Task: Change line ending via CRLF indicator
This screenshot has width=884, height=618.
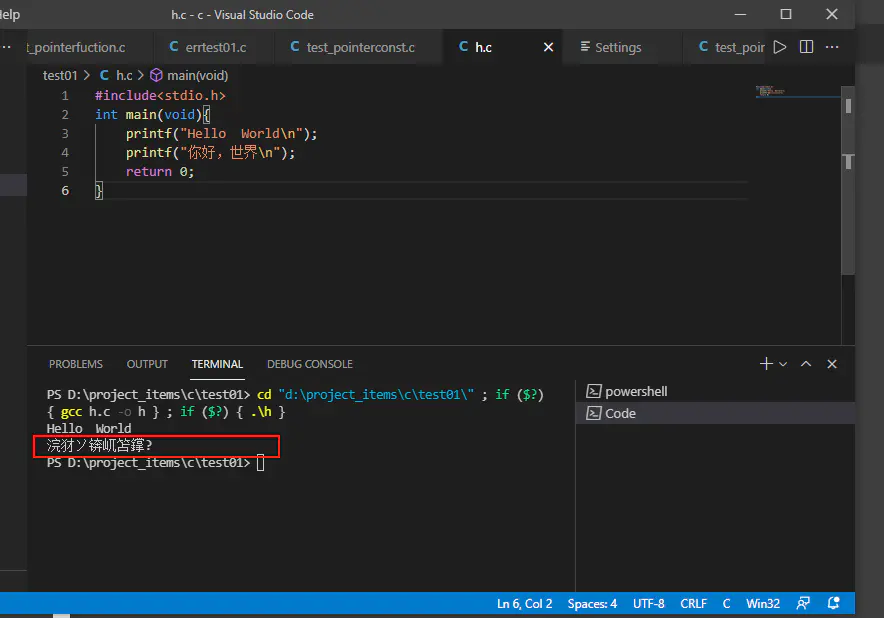Action: coord(694,603)
